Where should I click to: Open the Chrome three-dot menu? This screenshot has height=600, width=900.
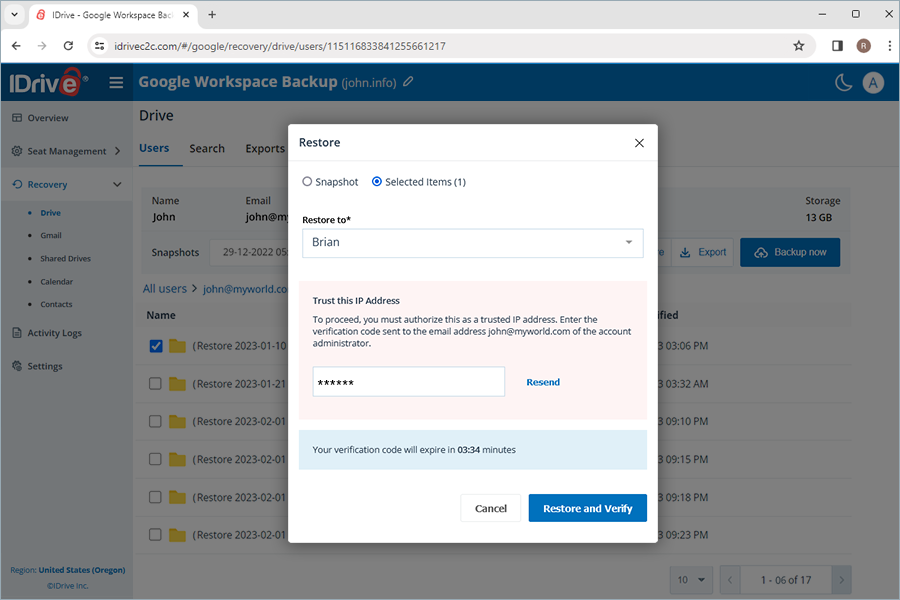[x=890, y=46]
